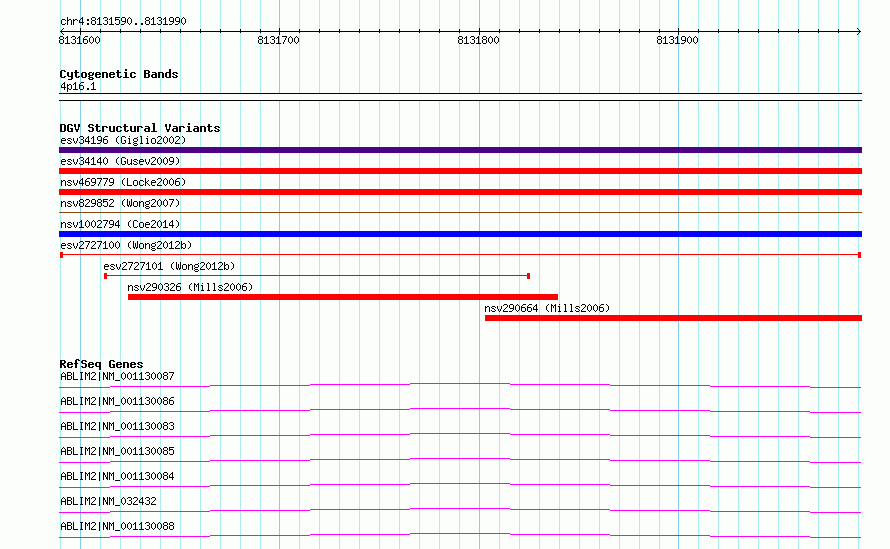The width and height of the screenshot is (890, 549).
Task: Click the magenta intron line under NM_001130088
Action: (x=460, y=535)
